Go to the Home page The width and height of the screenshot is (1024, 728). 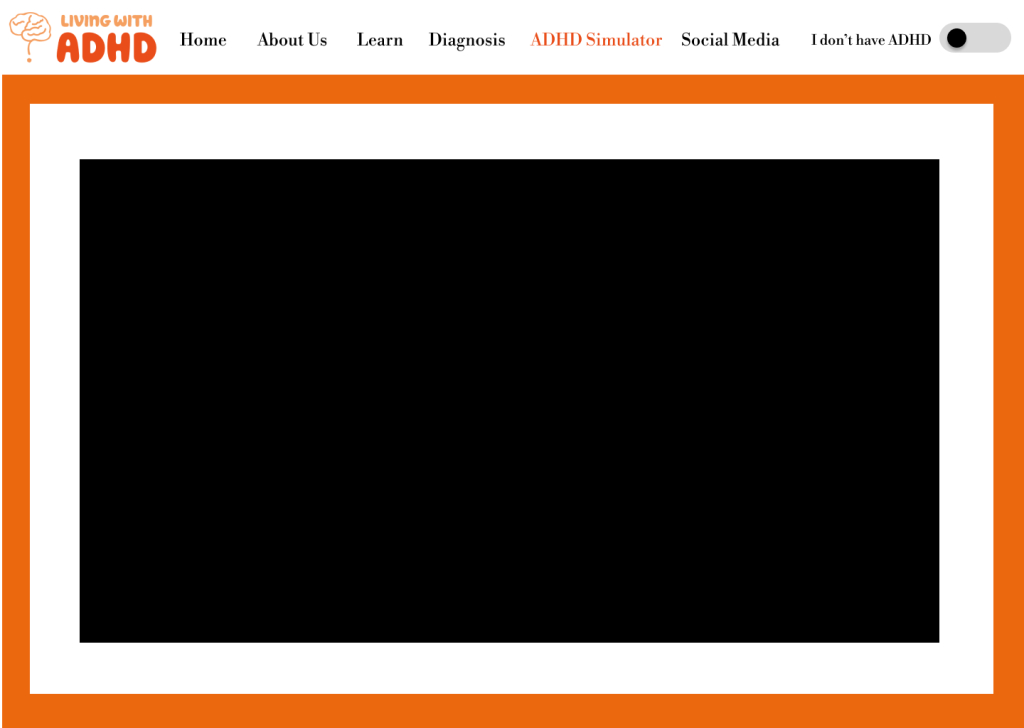point(203,40)
